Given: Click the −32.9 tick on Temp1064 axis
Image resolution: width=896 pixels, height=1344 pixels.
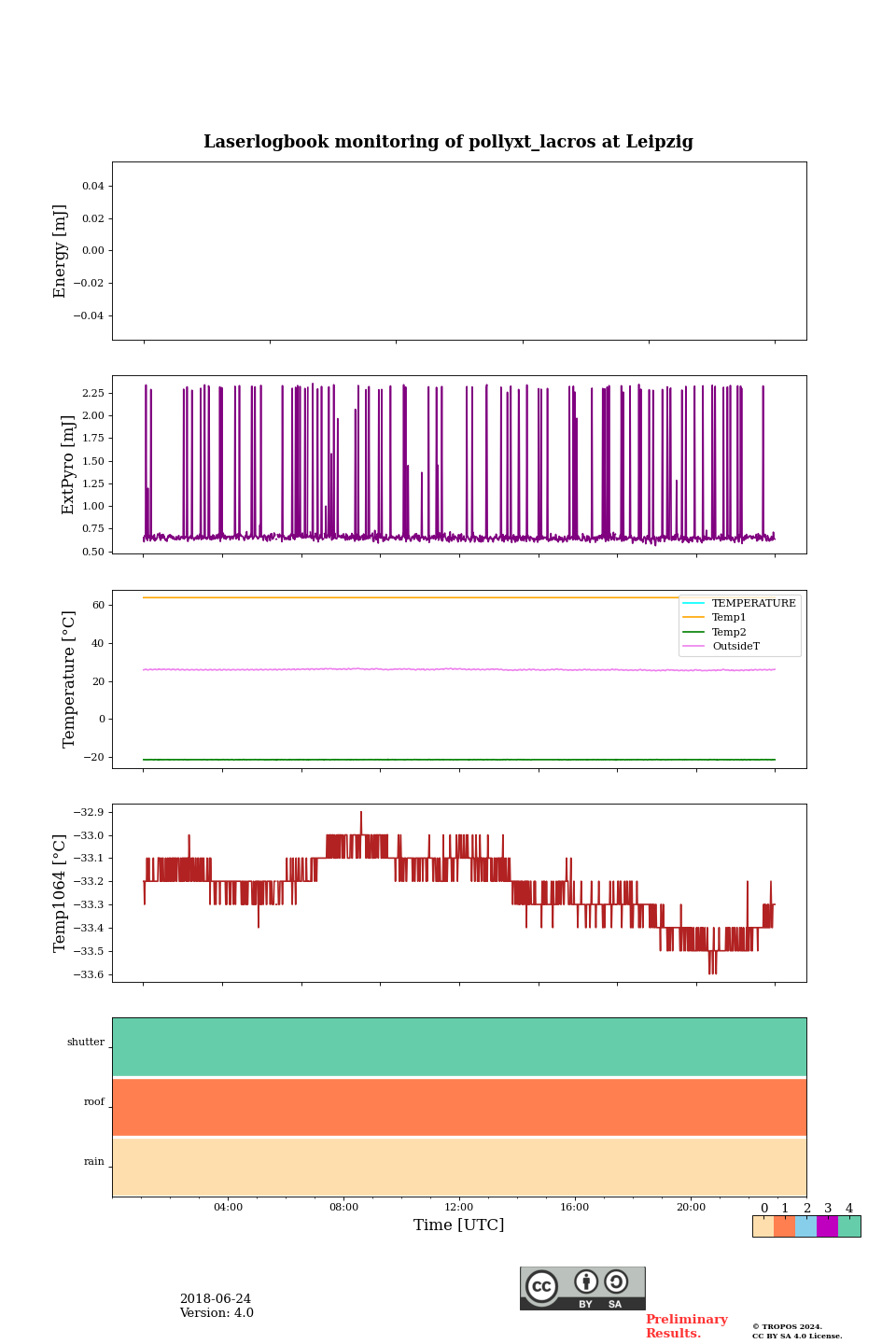Looking at the screenshot, I should point(88,812).
